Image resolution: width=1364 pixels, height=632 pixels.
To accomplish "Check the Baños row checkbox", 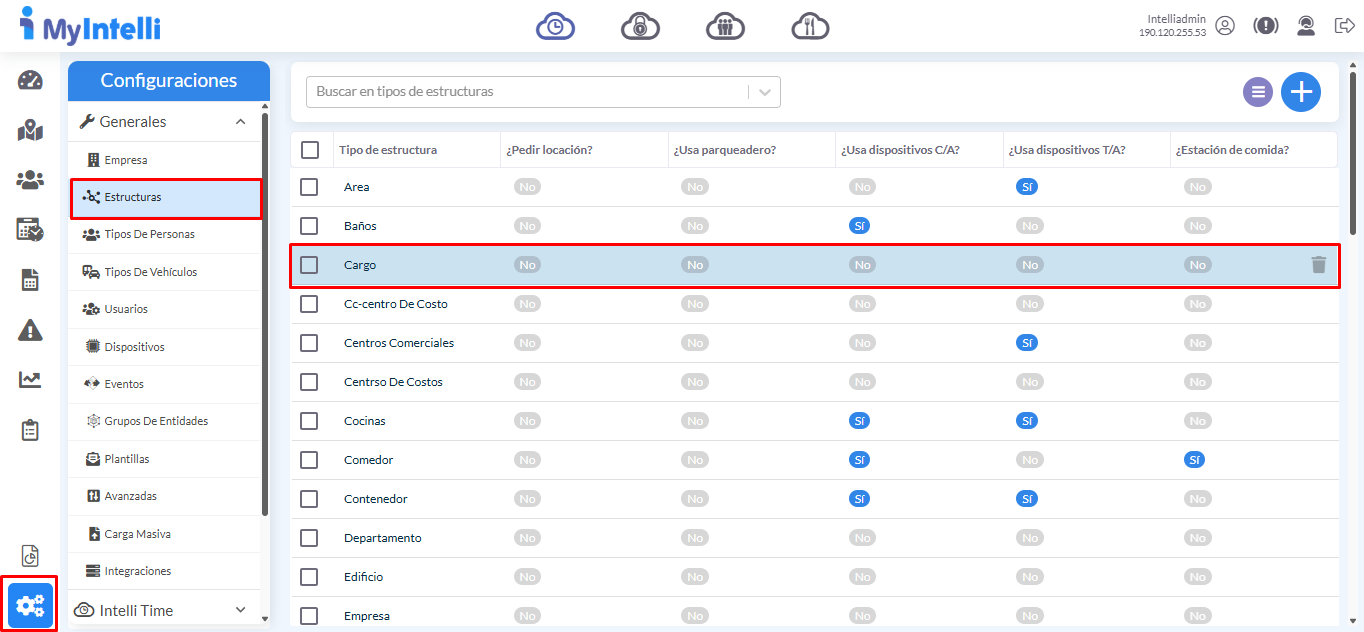I will pyautogui.click(x=309, y=226).
